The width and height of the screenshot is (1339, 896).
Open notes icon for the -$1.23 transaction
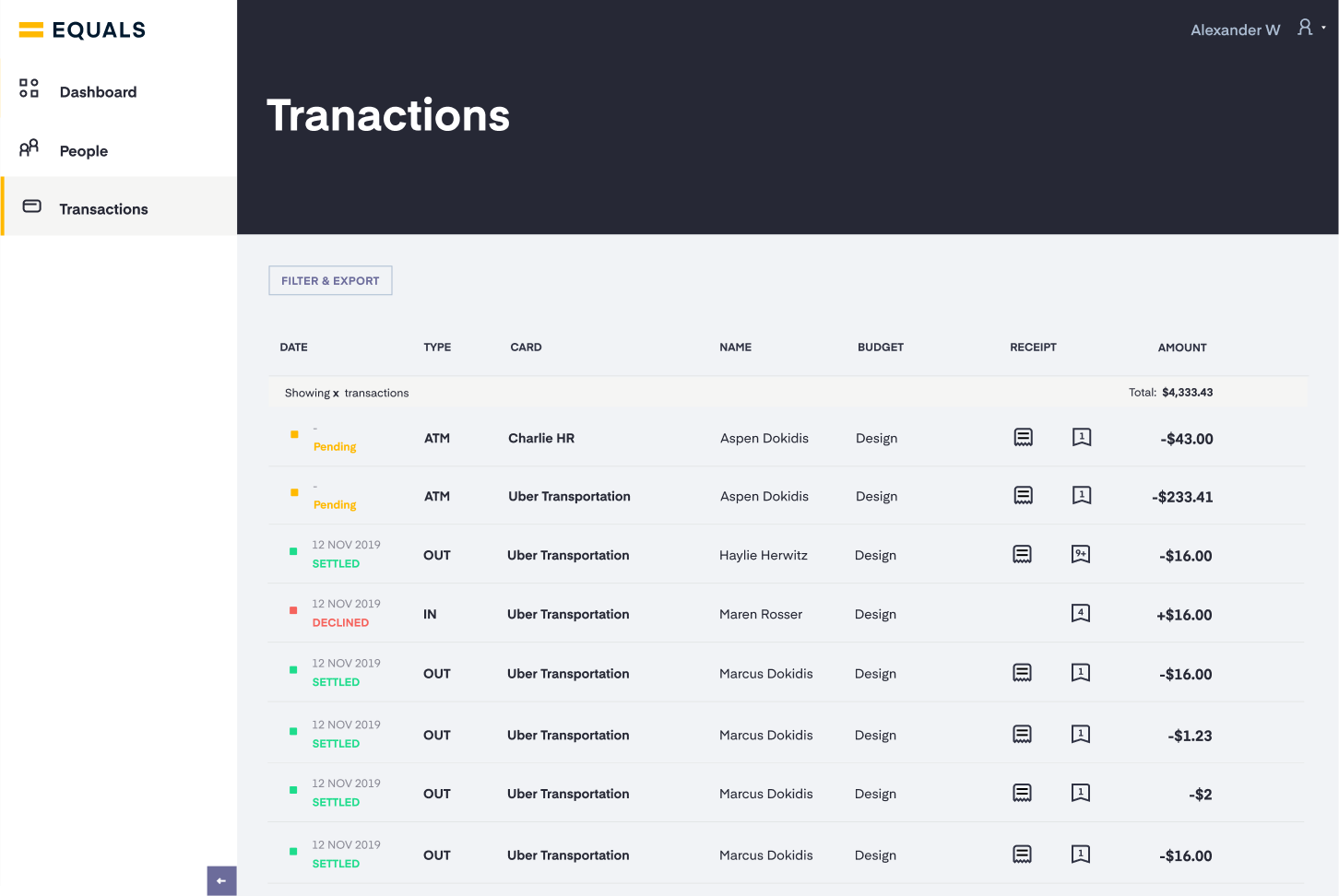[1081, 734]
